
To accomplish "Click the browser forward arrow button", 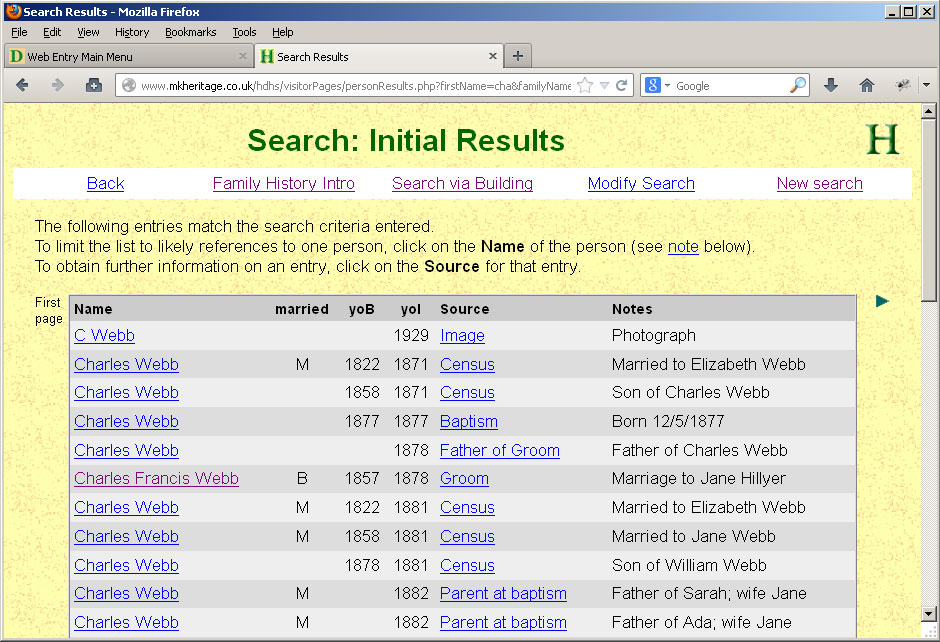I will [57, 86].
